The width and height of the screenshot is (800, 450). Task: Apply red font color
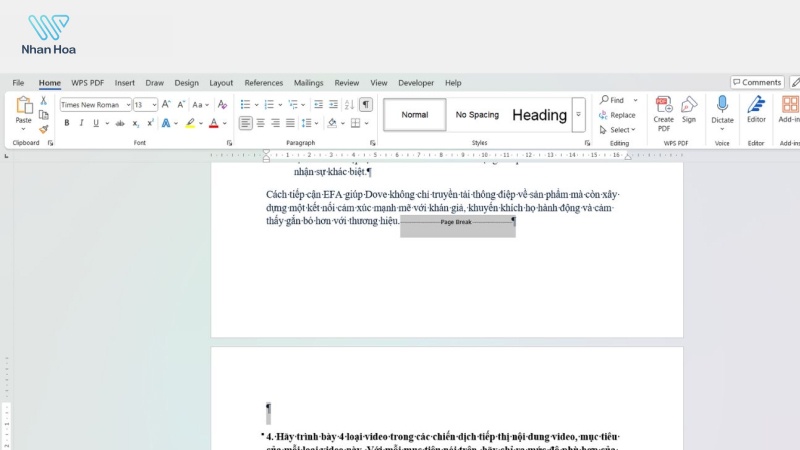[214, 123]
